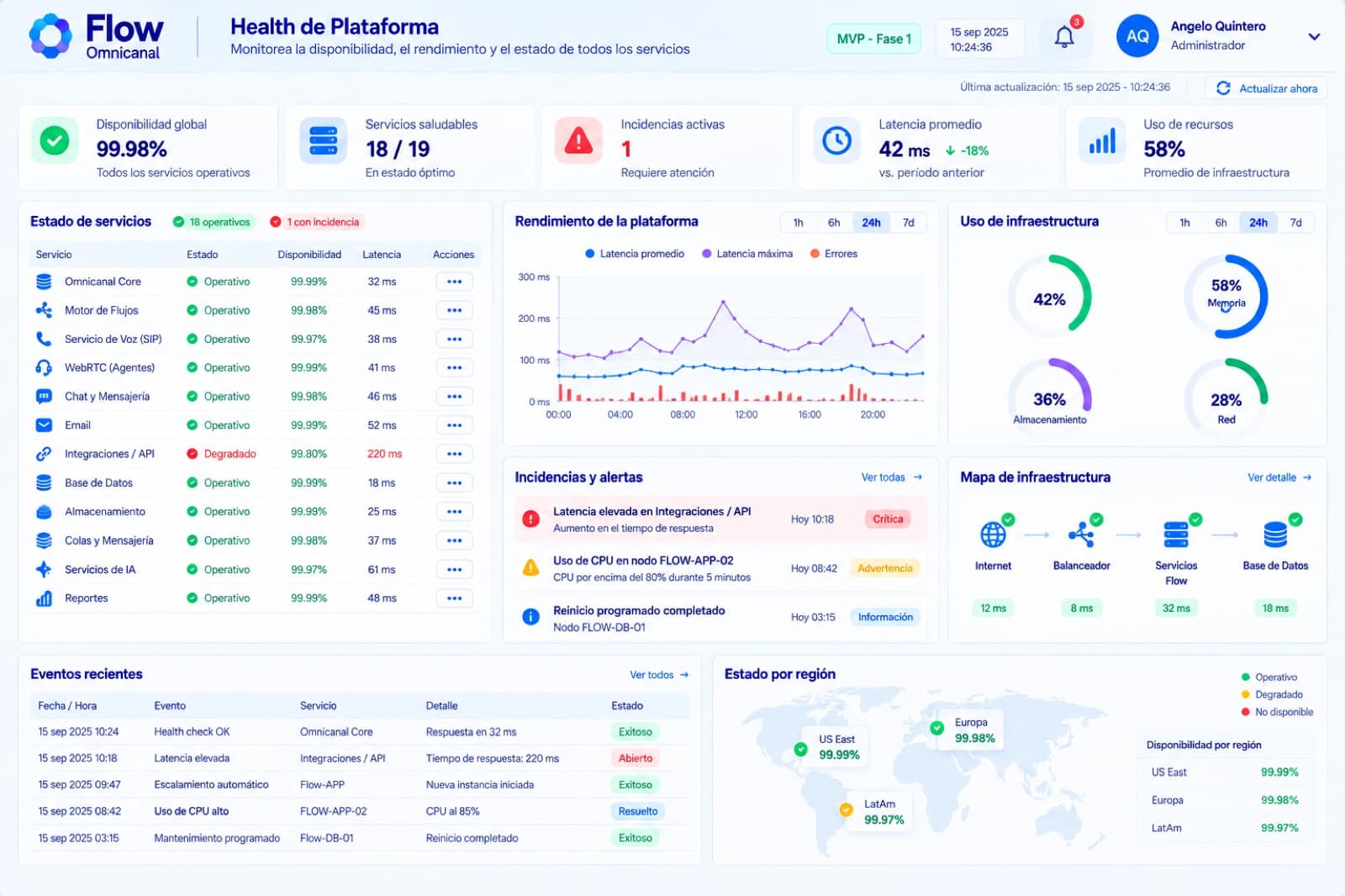Click the Flow Omnicanal logo
The width and height of the screenshot is (1345, 896).
[96, 37]
